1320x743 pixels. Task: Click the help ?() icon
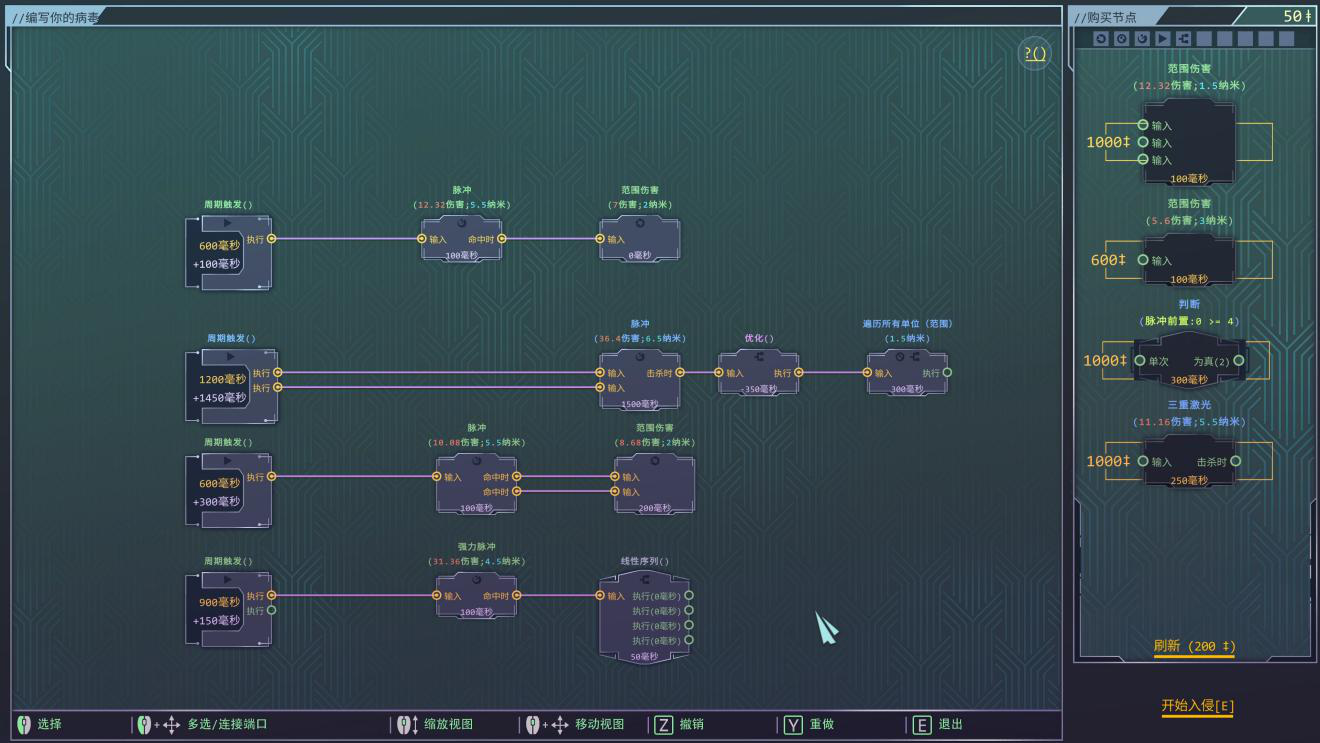coord(1035,54)
